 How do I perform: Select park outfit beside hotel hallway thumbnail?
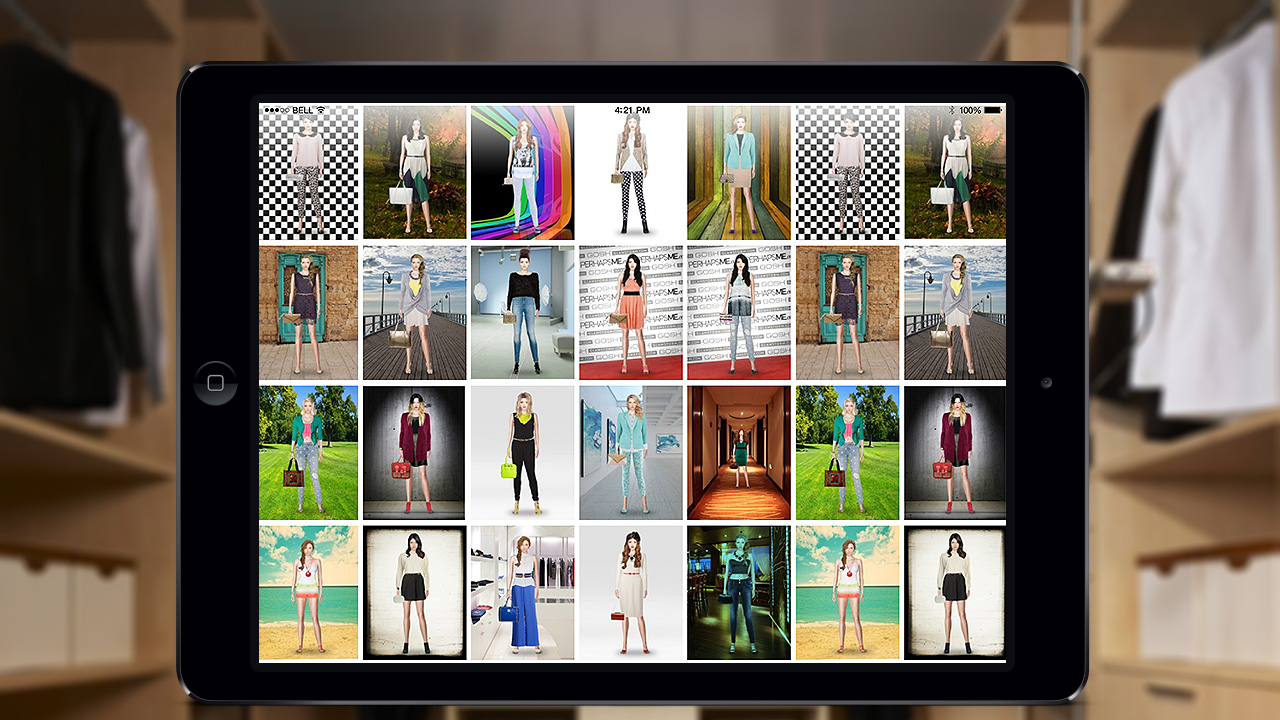point(846,452)
